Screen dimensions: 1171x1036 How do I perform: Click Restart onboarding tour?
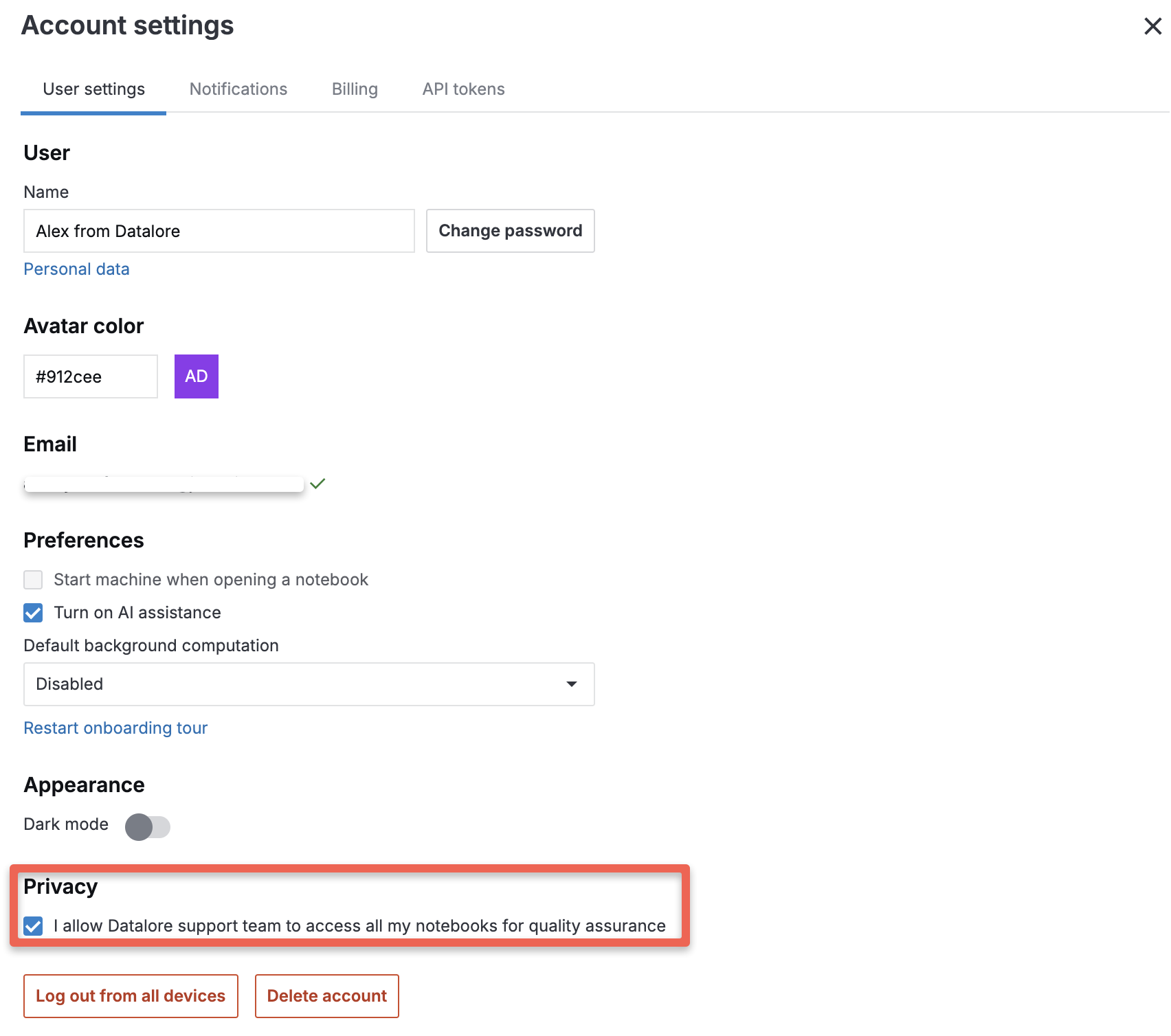click(x=115, y=728)
